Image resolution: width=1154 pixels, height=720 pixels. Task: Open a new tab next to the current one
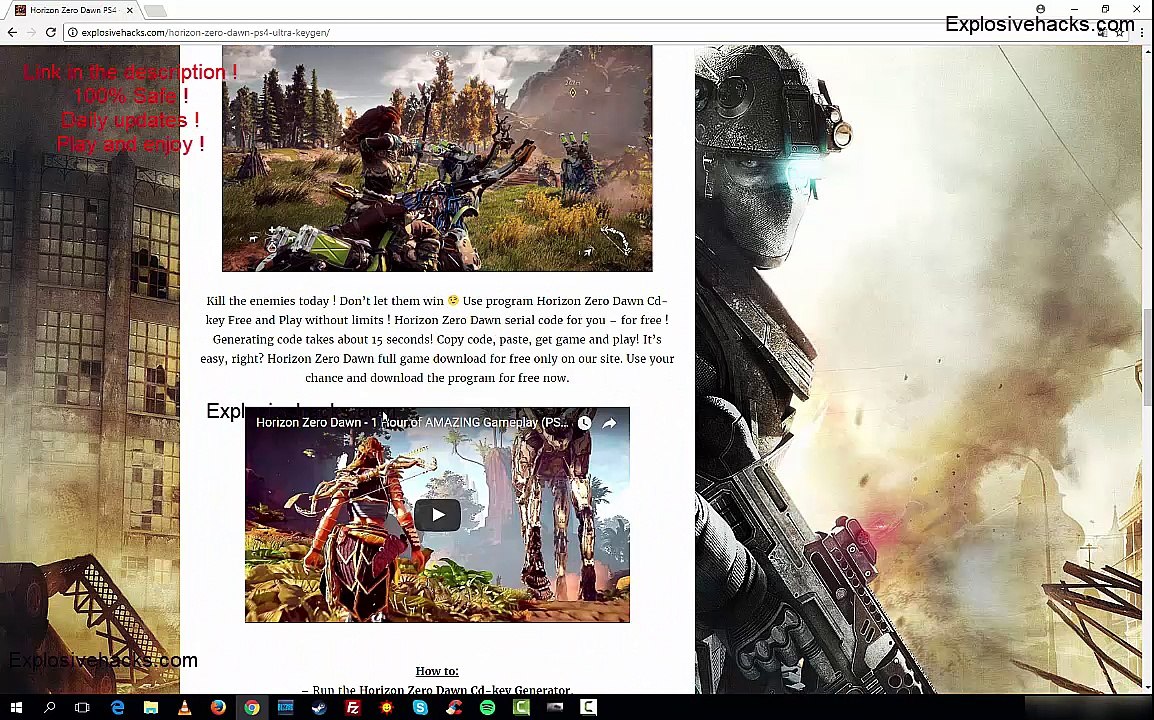(x=155, y=10)
